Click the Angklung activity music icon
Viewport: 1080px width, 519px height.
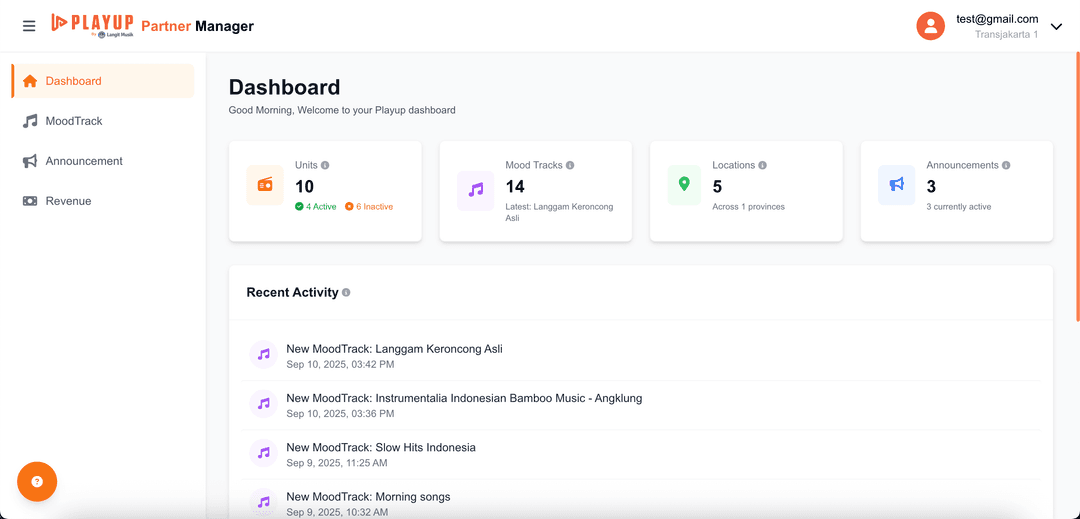pyautogui.click(x=263, y=405)
